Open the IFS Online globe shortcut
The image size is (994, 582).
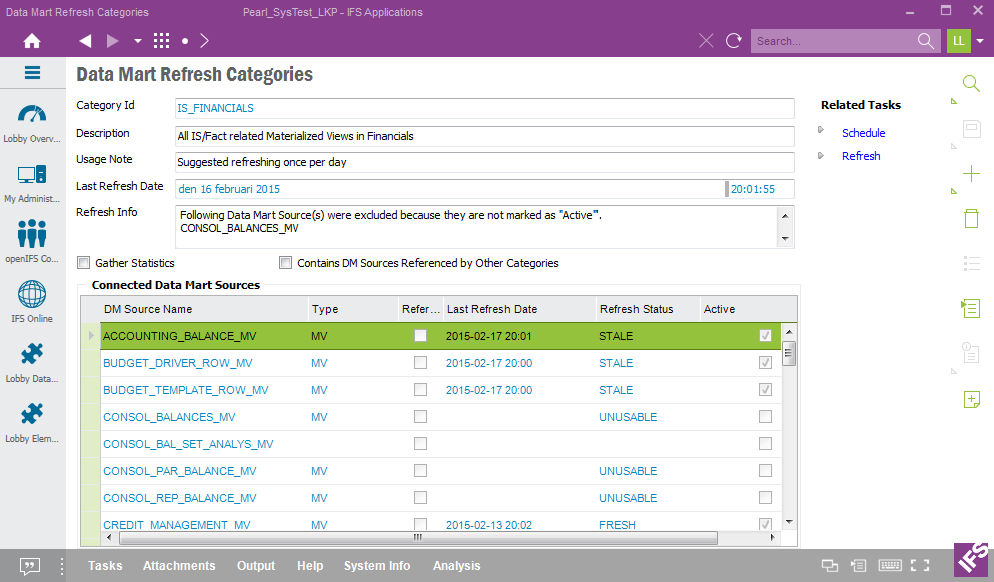click(32, 300)
